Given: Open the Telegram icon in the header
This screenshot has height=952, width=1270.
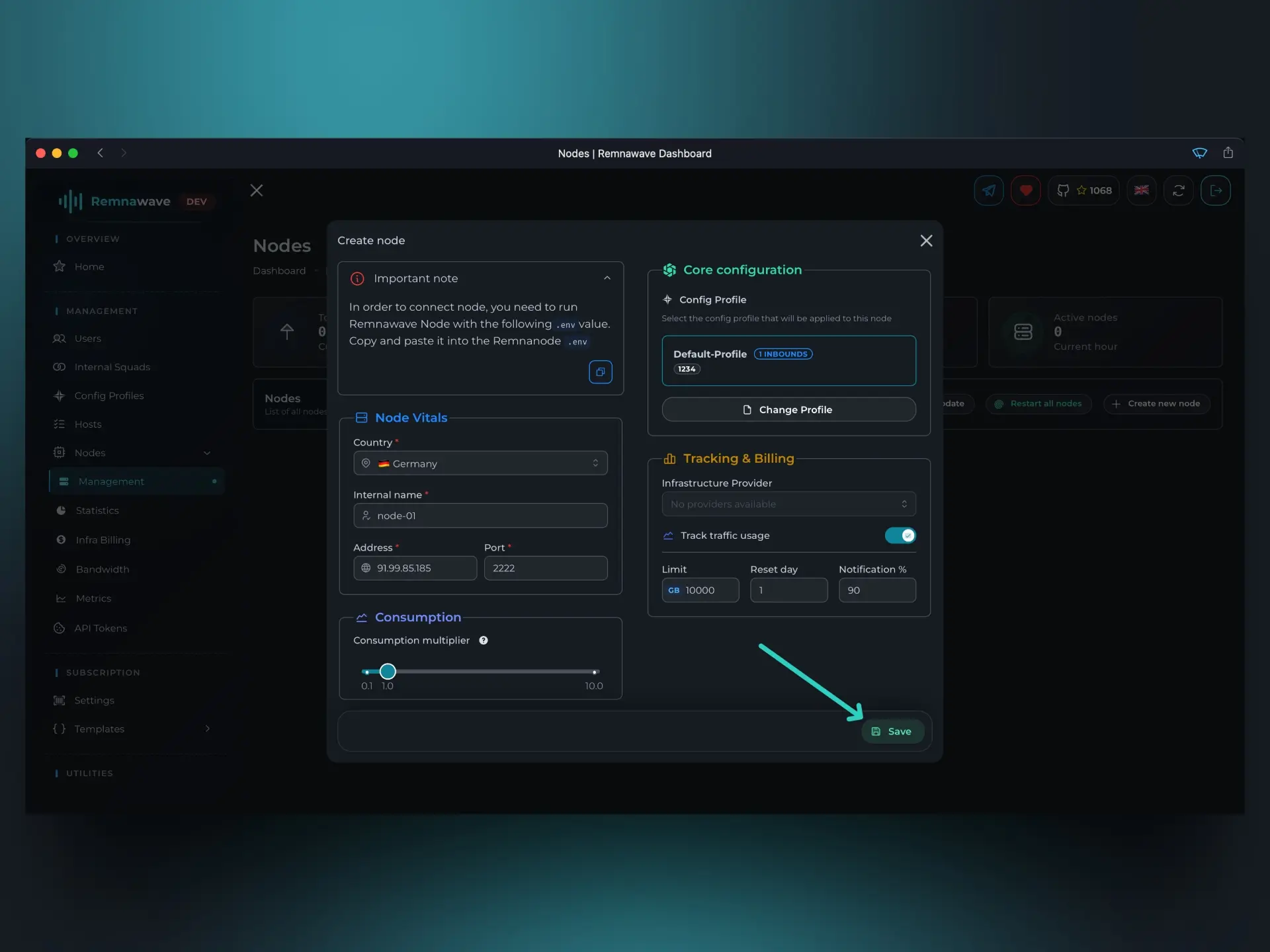Looking at the screenshot, I should click(x=988, y=190).
